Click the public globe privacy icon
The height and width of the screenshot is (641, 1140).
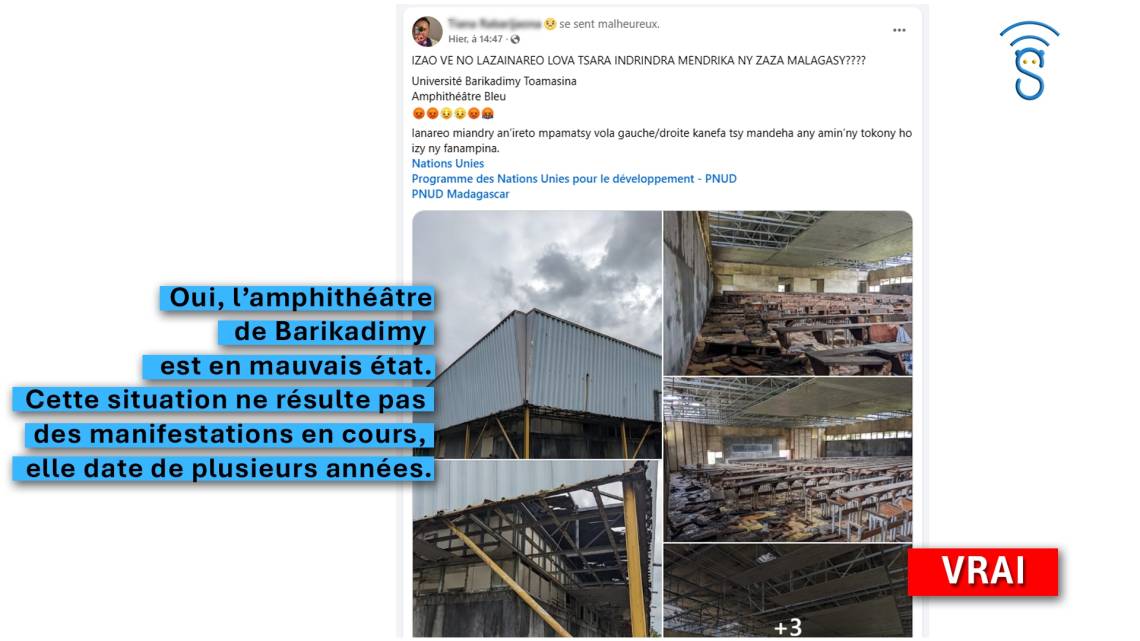[515, 39]
